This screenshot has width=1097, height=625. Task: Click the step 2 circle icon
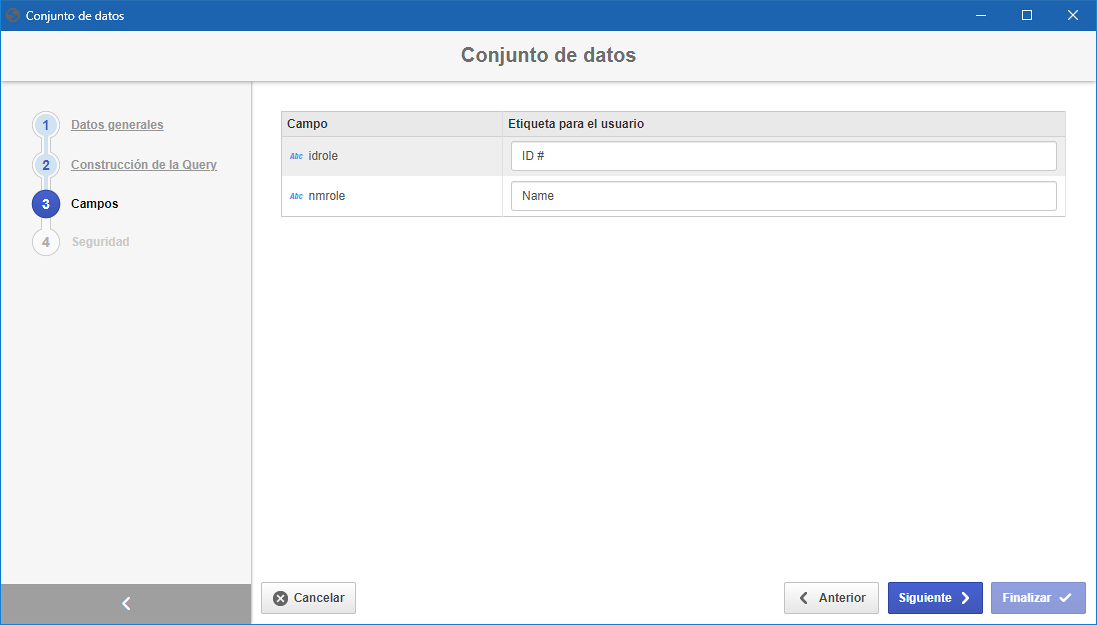(45, 165)
